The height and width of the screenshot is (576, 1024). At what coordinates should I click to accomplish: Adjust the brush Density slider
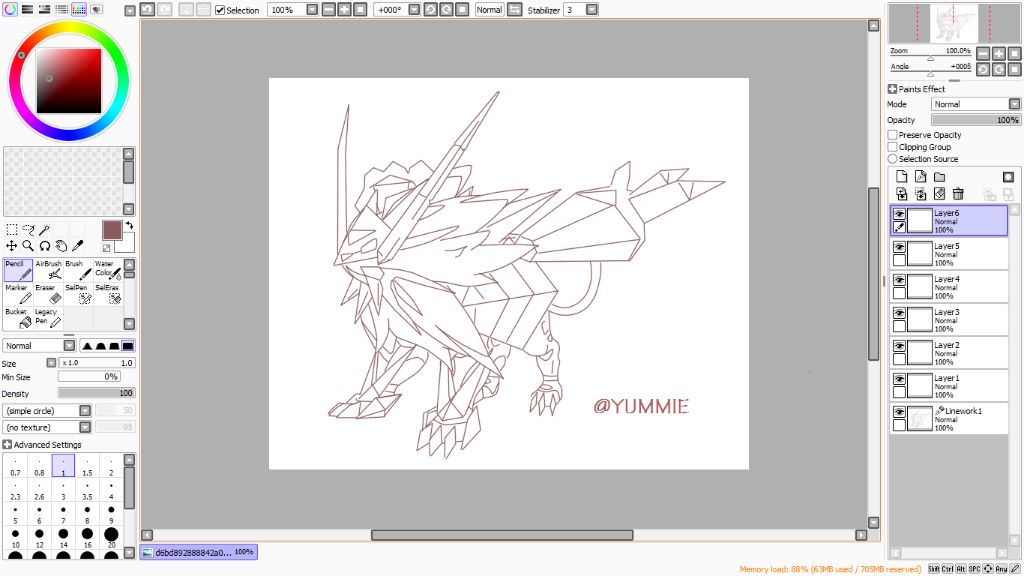[x=96, y=393]
